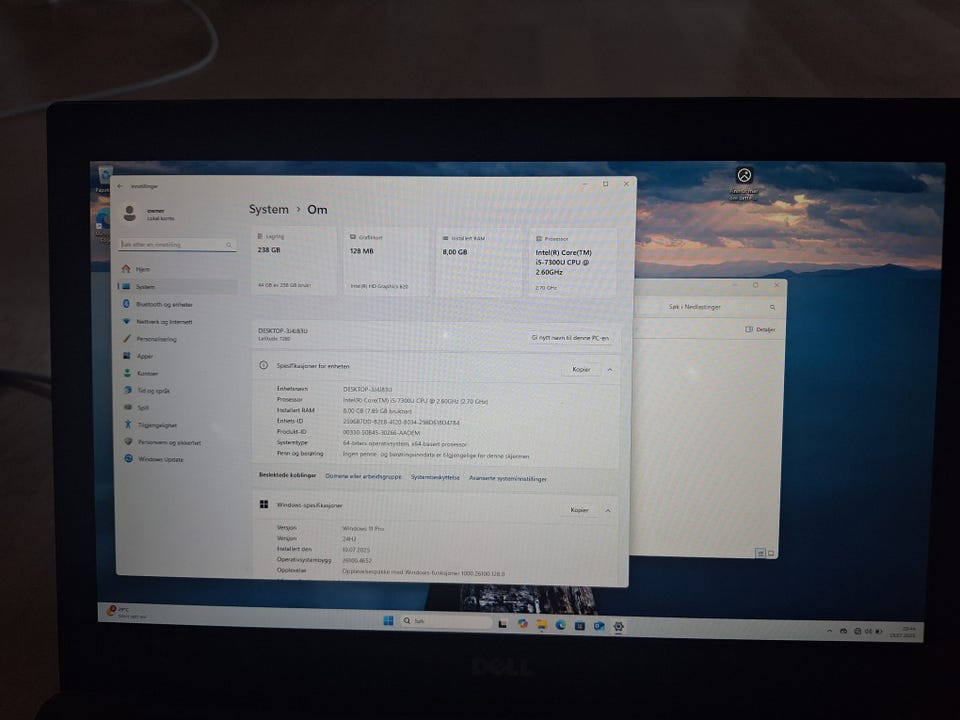Select the Produkt-ID value text
Image resolution: width=960 pixels, height=720 pixels.
(x=381, y=432)
